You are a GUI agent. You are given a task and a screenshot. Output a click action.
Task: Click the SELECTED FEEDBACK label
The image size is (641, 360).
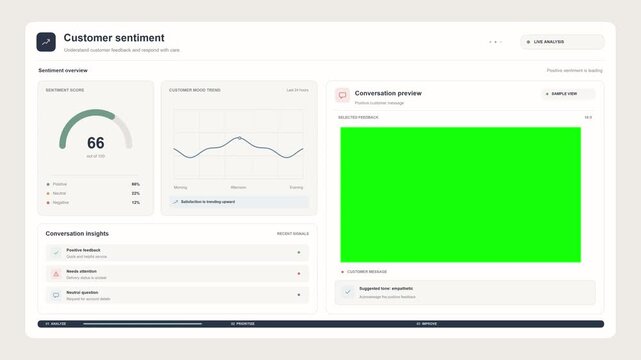pos(358,117)
